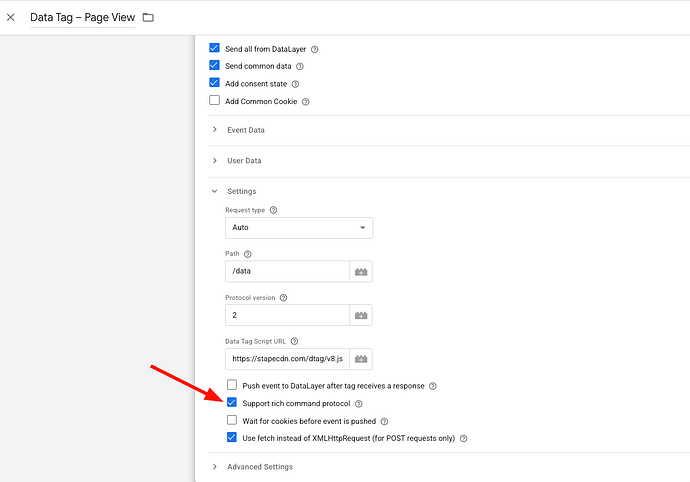Click help icon beside Support rich command protocol
The height and width of the screenshot is (482, 690).
[359, 404]
